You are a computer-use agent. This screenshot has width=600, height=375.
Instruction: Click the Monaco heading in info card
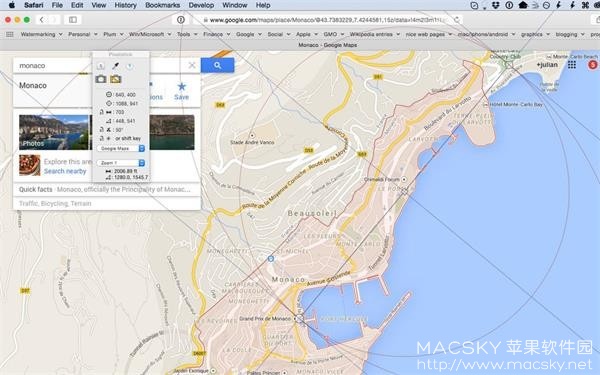[x=33, y=85]
